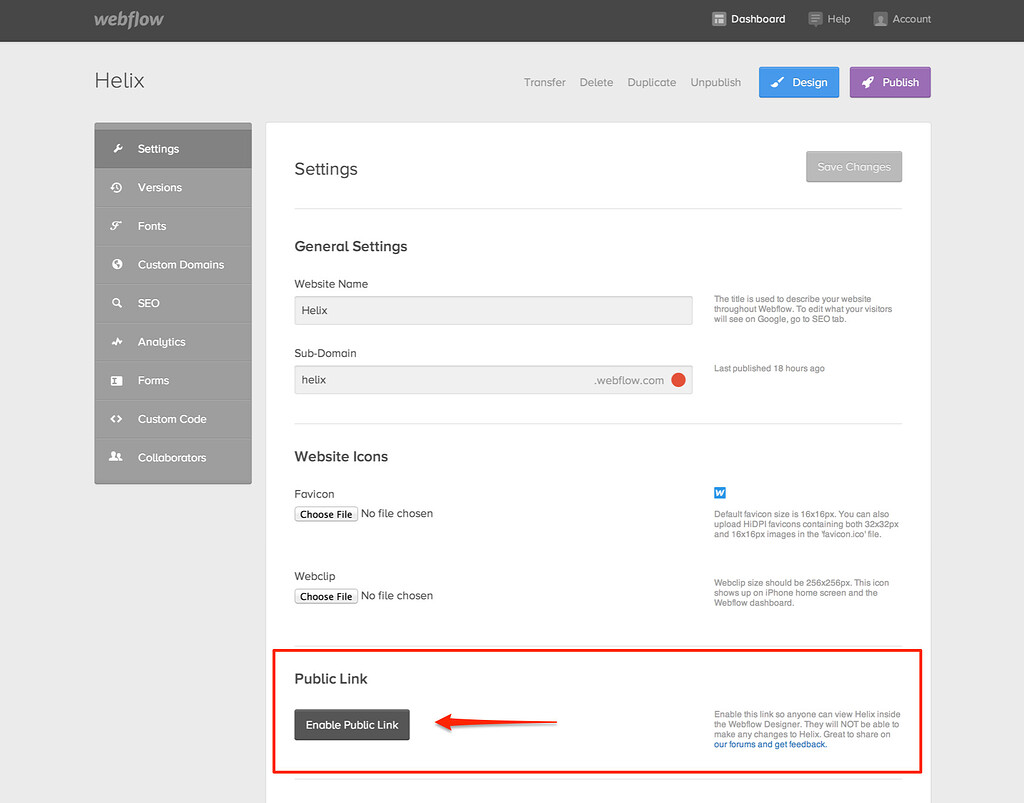Click the Custom Domains globe icon
Viewport: 1024px width, 803px height.
click(118, 264)
